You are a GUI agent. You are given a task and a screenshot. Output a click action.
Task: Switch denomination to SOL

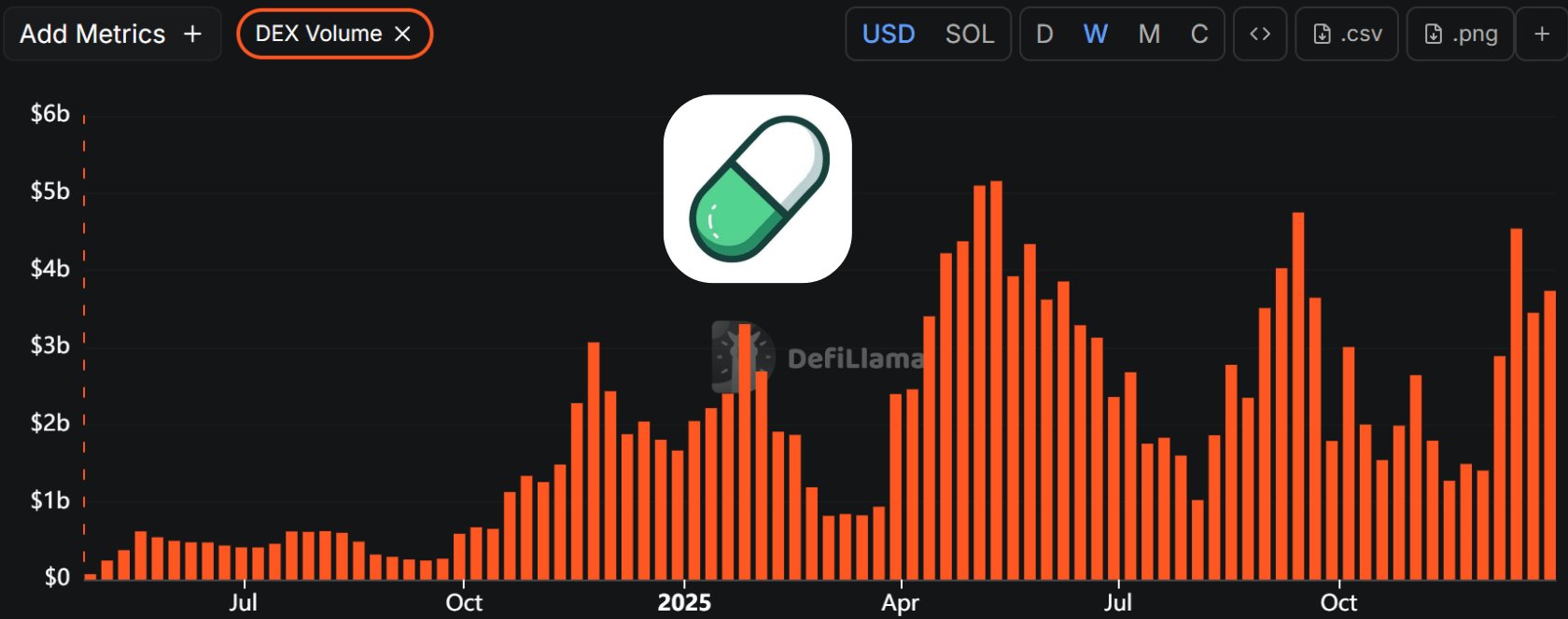point(969,35)
